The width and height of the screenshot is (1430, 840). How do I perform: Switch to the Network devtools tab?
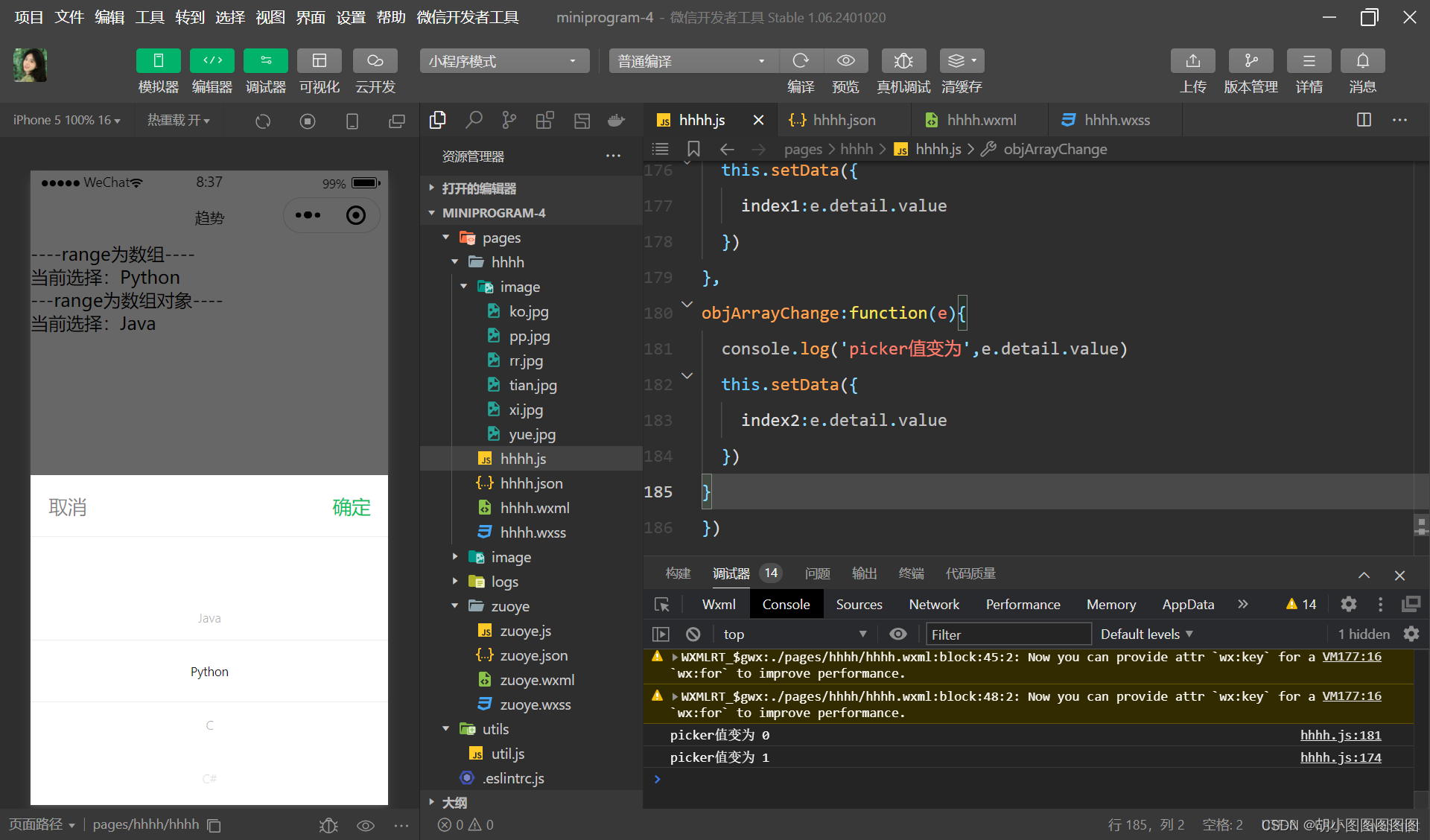tap(933, 605)
